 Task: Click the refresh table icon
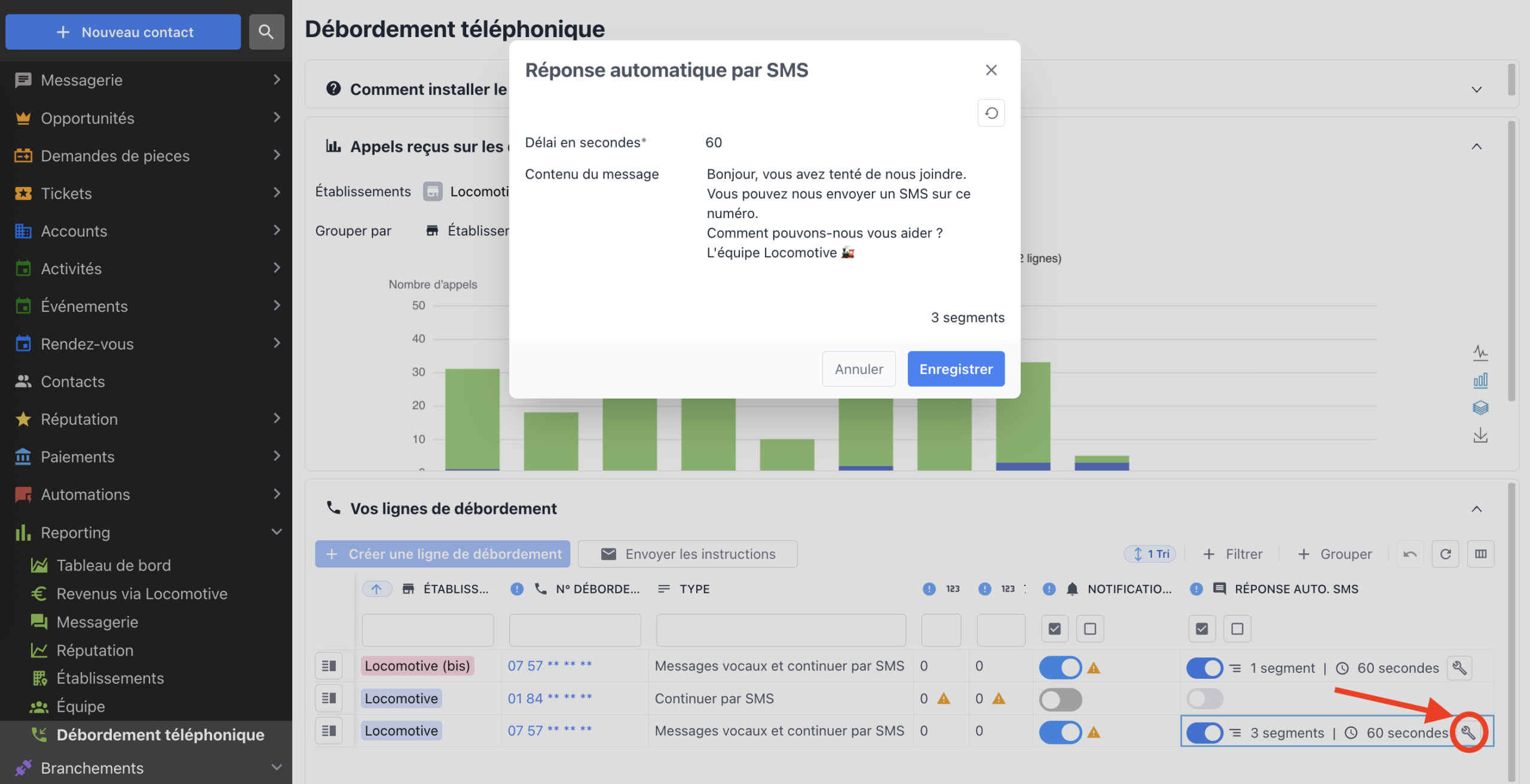(x=1445, y=554)
